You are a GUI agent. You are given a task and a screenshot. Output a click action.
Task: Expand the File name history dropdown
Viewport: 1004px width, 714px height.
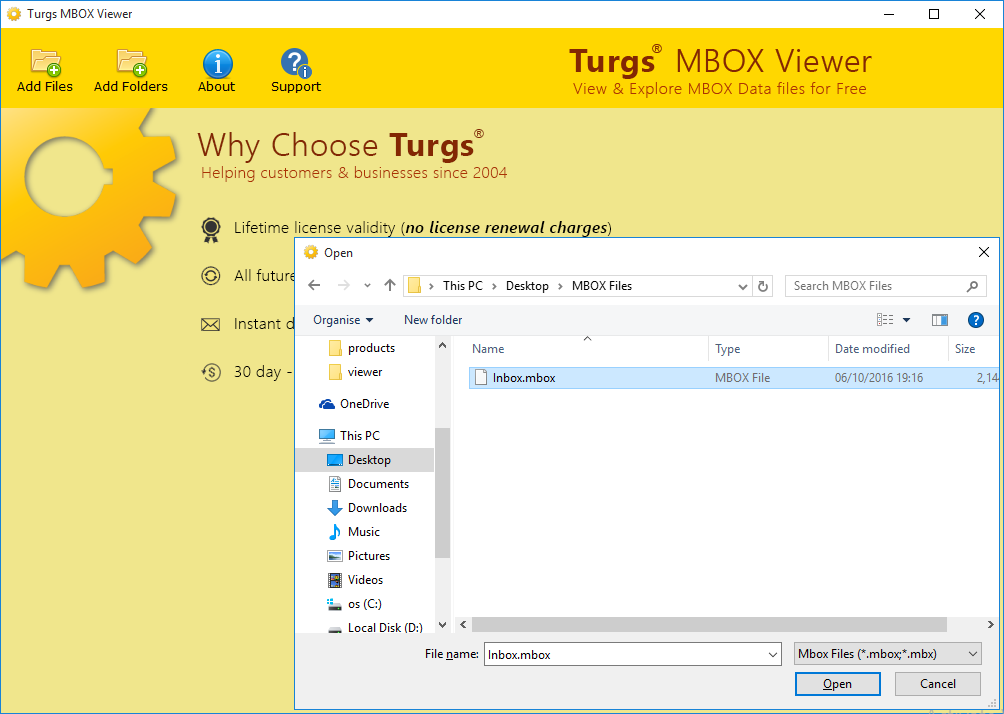pyautogui.click(x=773, y=654)
